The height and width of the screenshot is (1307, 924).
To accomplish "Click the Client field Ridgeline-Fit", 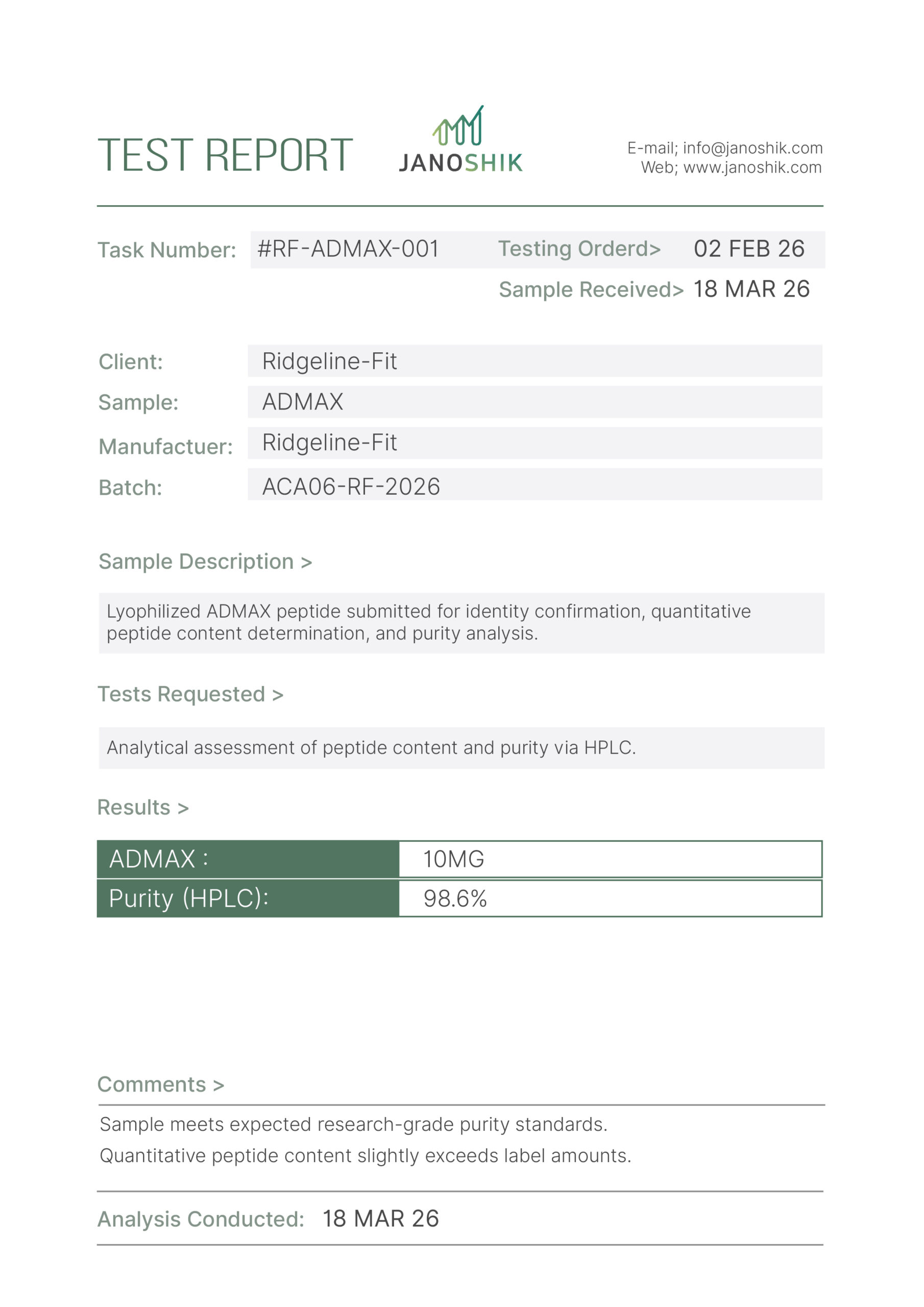I will tap(534, 361).
